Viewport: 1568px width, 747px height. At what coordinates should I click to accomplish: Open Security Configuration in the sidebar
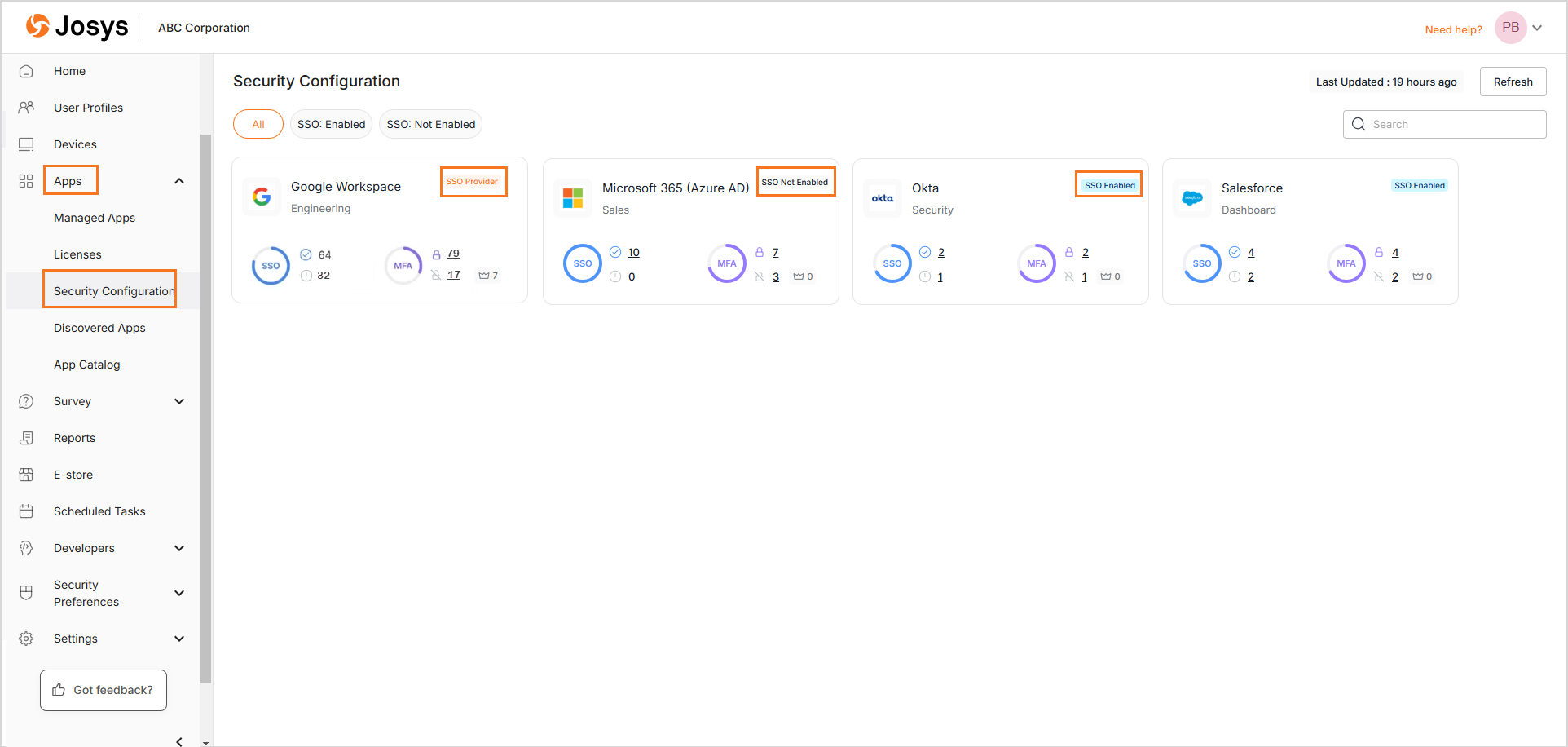click(114, 291)
